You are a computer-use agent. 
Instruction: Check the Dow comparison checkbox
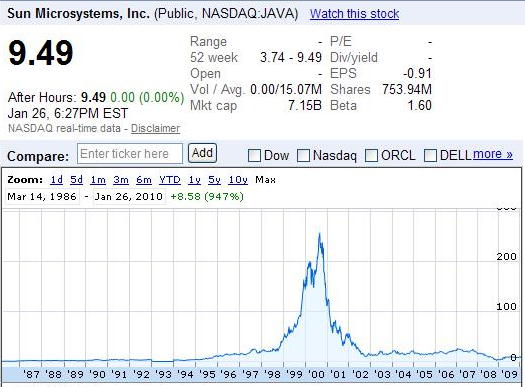(x=254, y=155)
